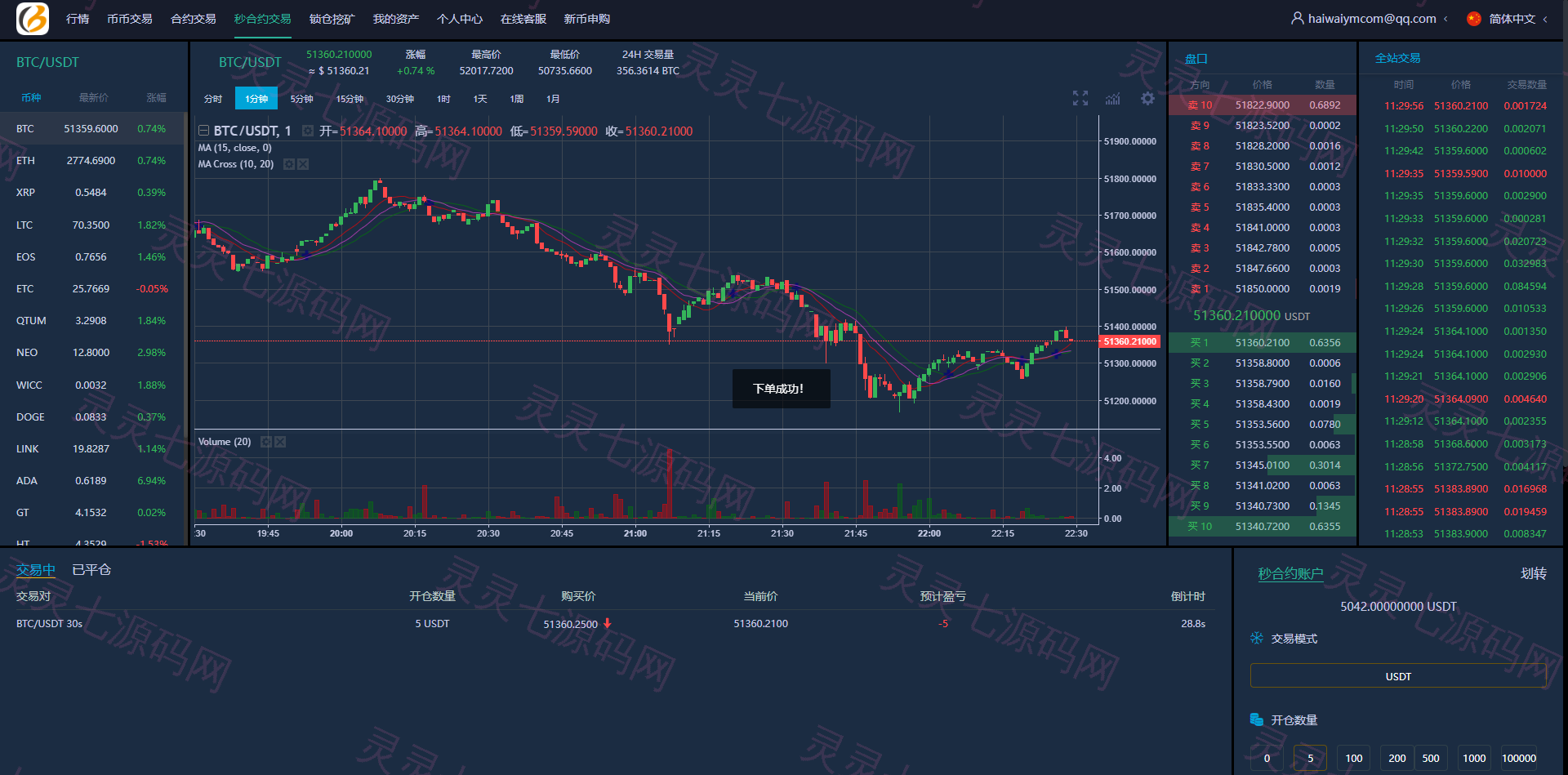Switch to the 已平仓 tab
Image resolution: width=1568 pixels, height=775 pixels.
(x=91, y=570)
